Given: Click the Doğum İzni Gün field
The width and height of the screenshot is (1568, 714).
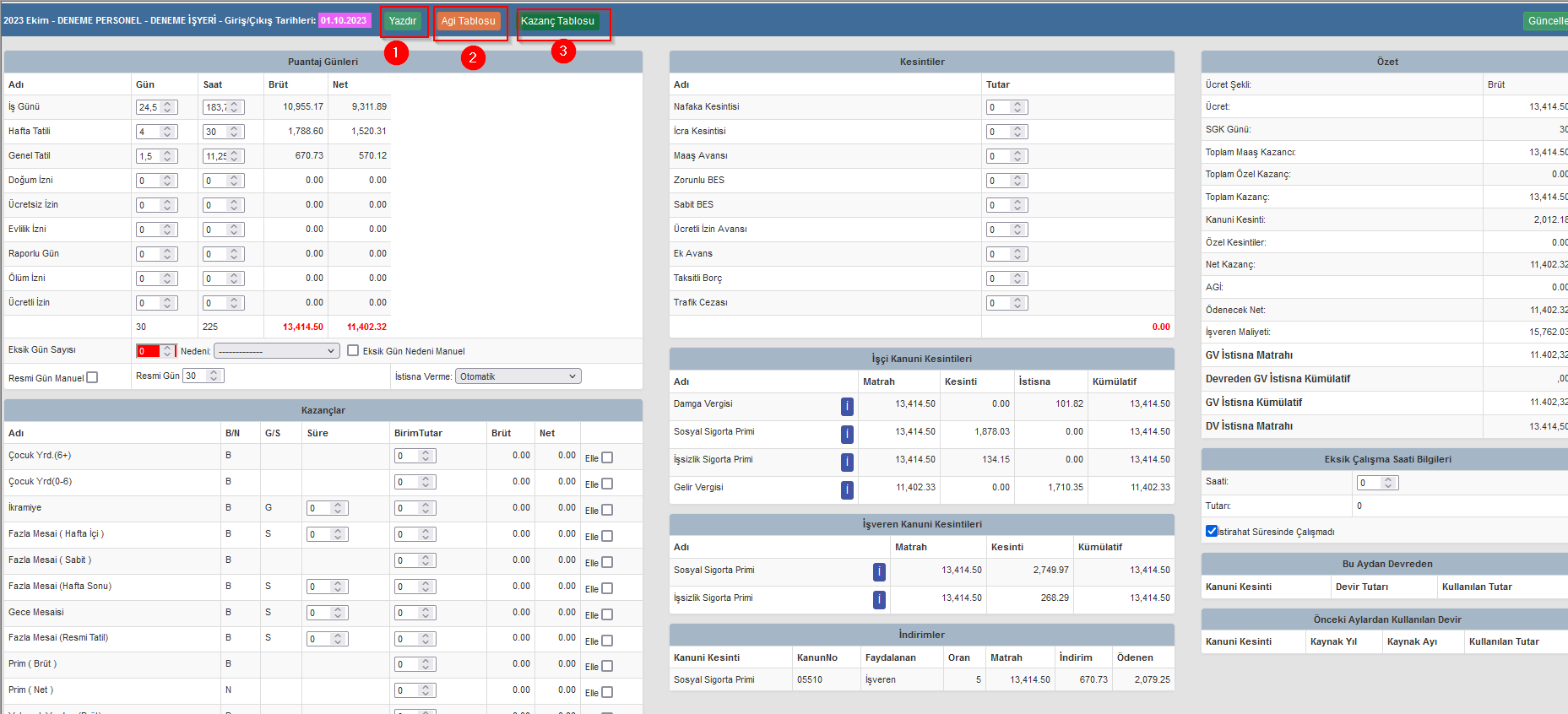Looking at the screenshot, I should click(157, 181).
